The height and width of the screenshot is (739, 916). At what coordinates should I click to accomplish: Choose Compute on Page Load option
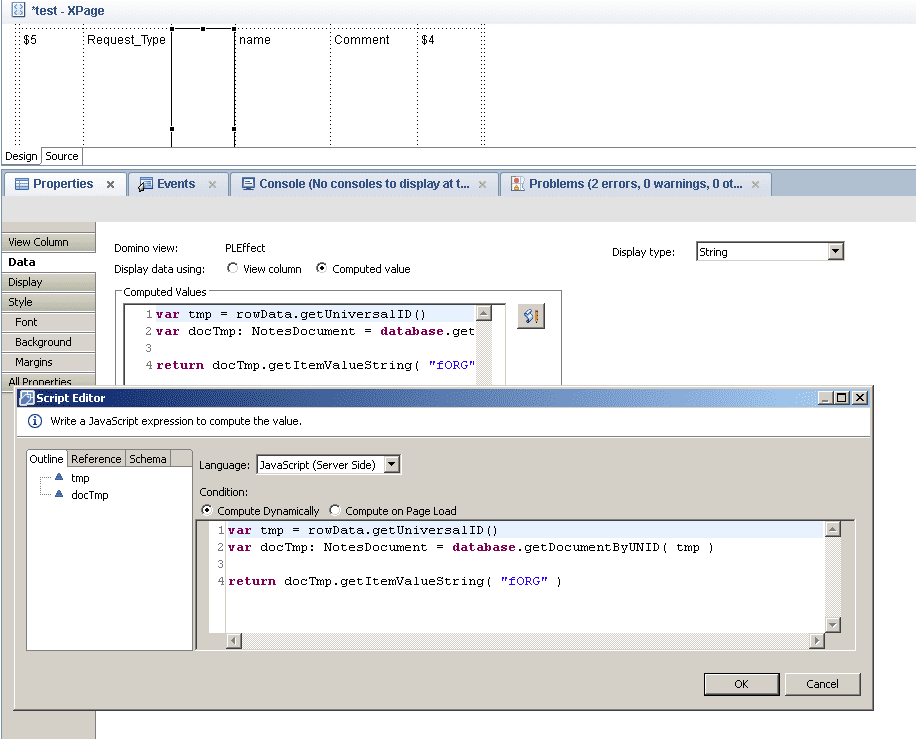click(335, 510)
